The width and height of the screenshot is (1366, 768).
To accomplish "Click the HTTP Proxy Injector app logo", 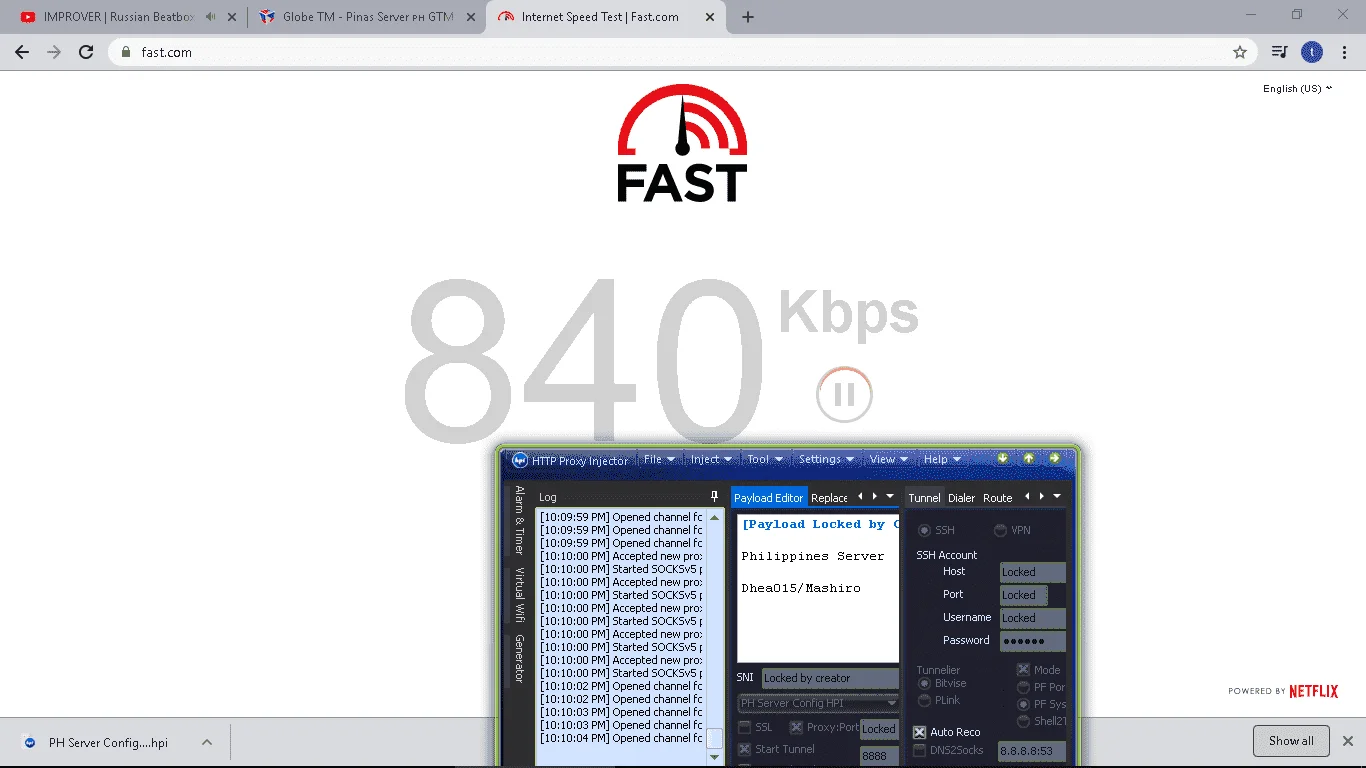I will click(x=520, y=460).
